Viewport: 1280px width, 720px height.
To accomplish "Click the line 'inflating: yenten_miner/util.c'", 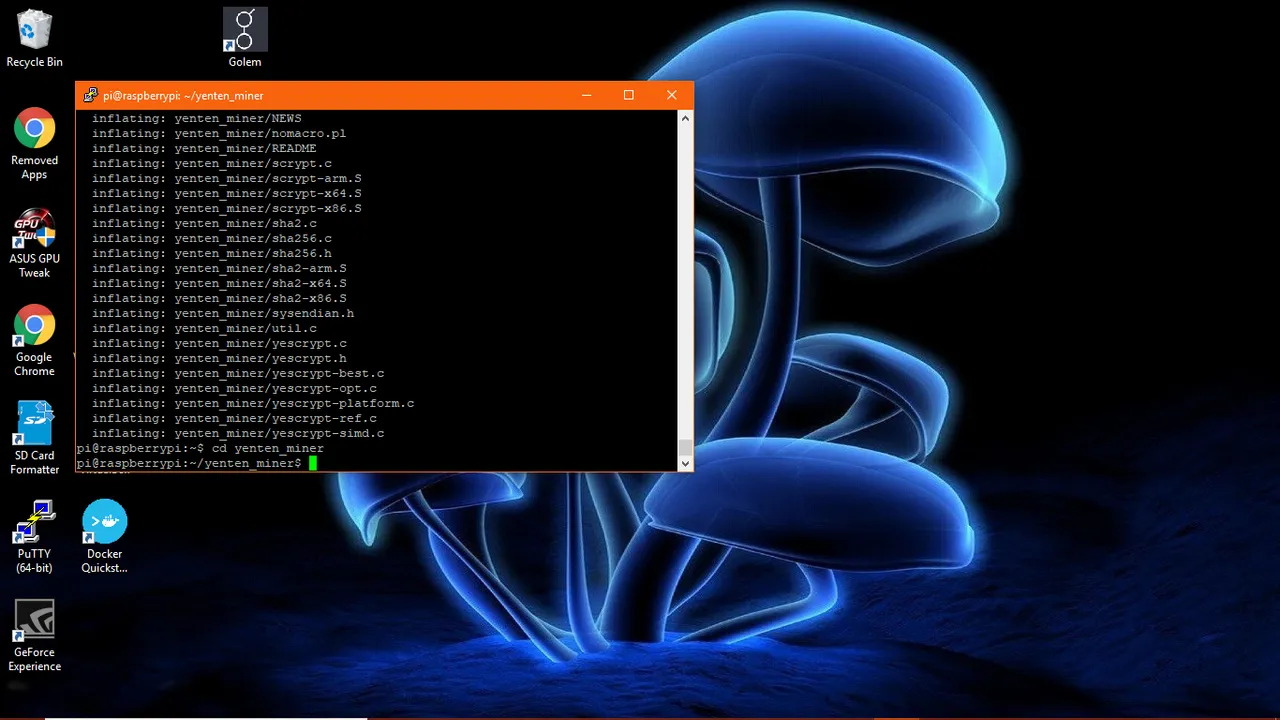I will (204, 328).
